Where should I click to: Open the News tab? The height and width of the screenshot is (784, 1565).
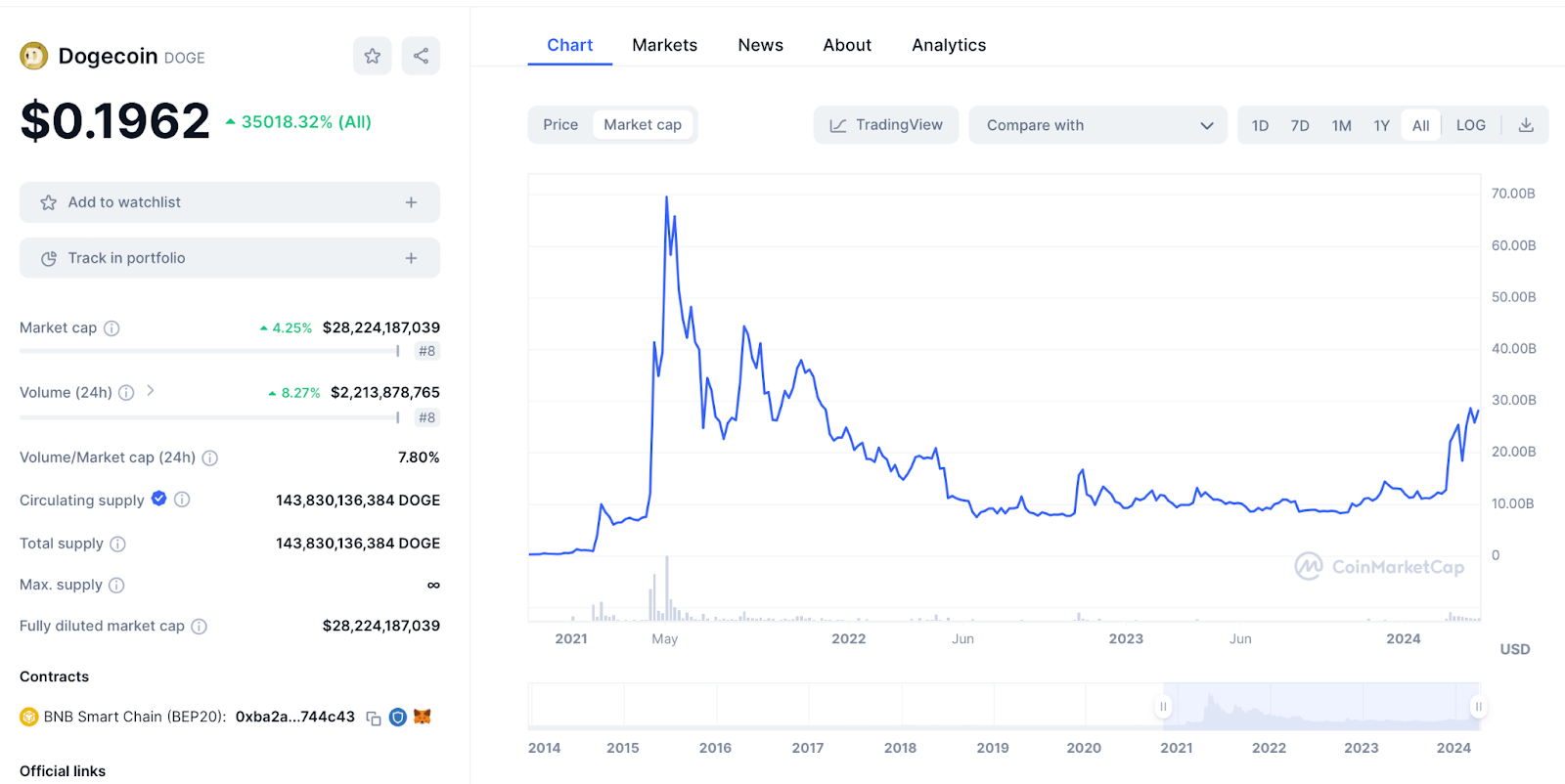[760, 45]
